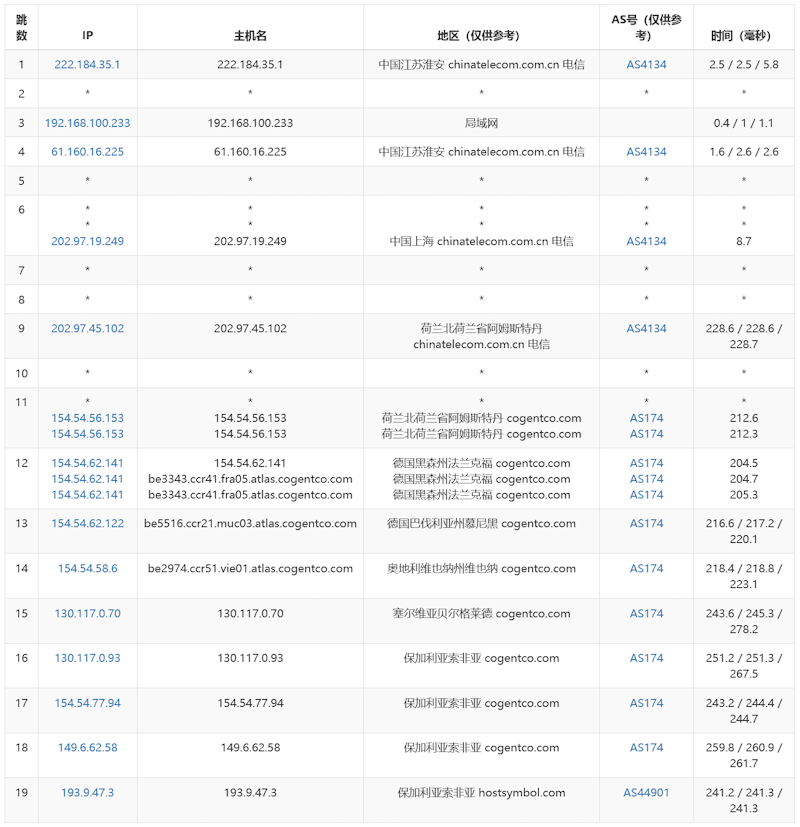
Task: Click the IP column header
Action: coord(88,35)
